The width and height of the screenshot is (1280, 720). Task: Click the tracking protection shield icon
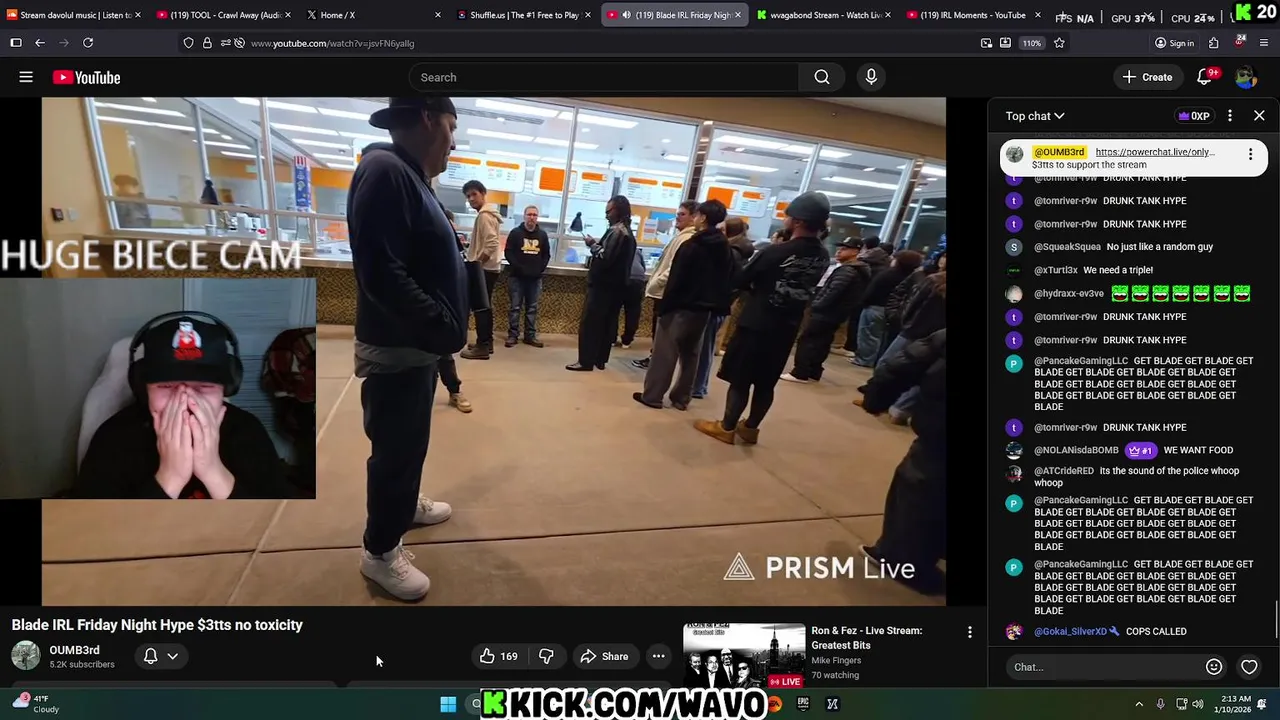point(188,43)
